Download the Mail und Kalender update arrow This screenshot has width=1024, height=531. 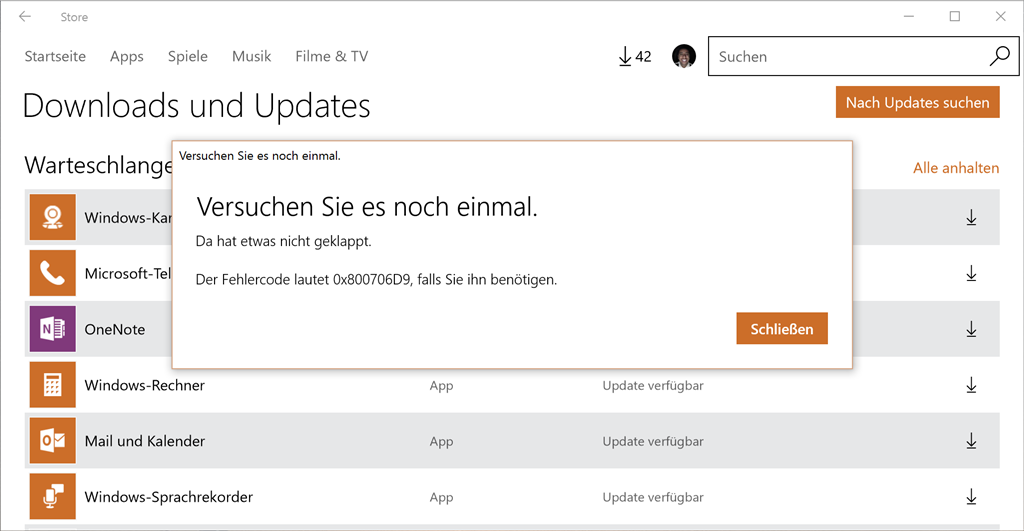[971, 442]
